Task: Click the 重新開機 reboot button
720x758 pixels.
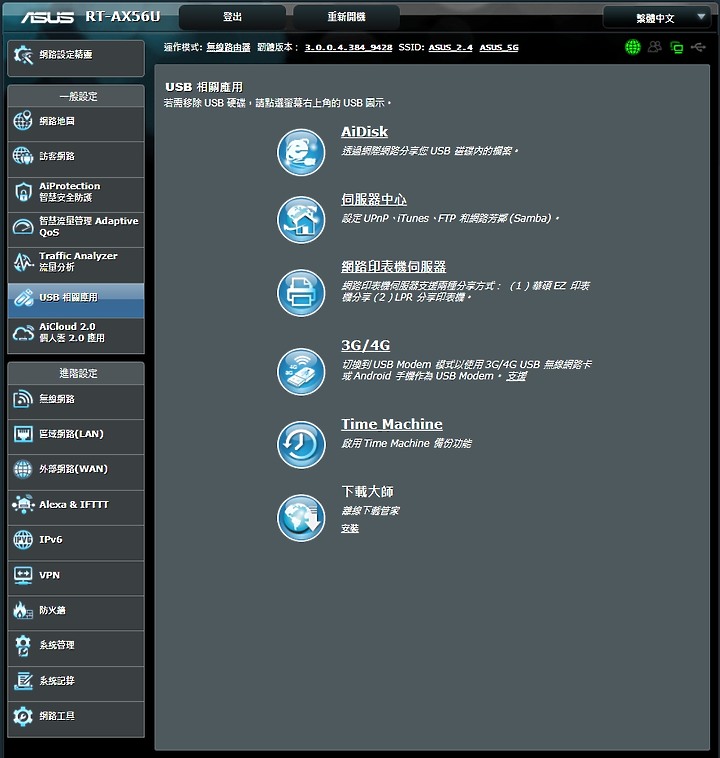Action: coord(346,17)
